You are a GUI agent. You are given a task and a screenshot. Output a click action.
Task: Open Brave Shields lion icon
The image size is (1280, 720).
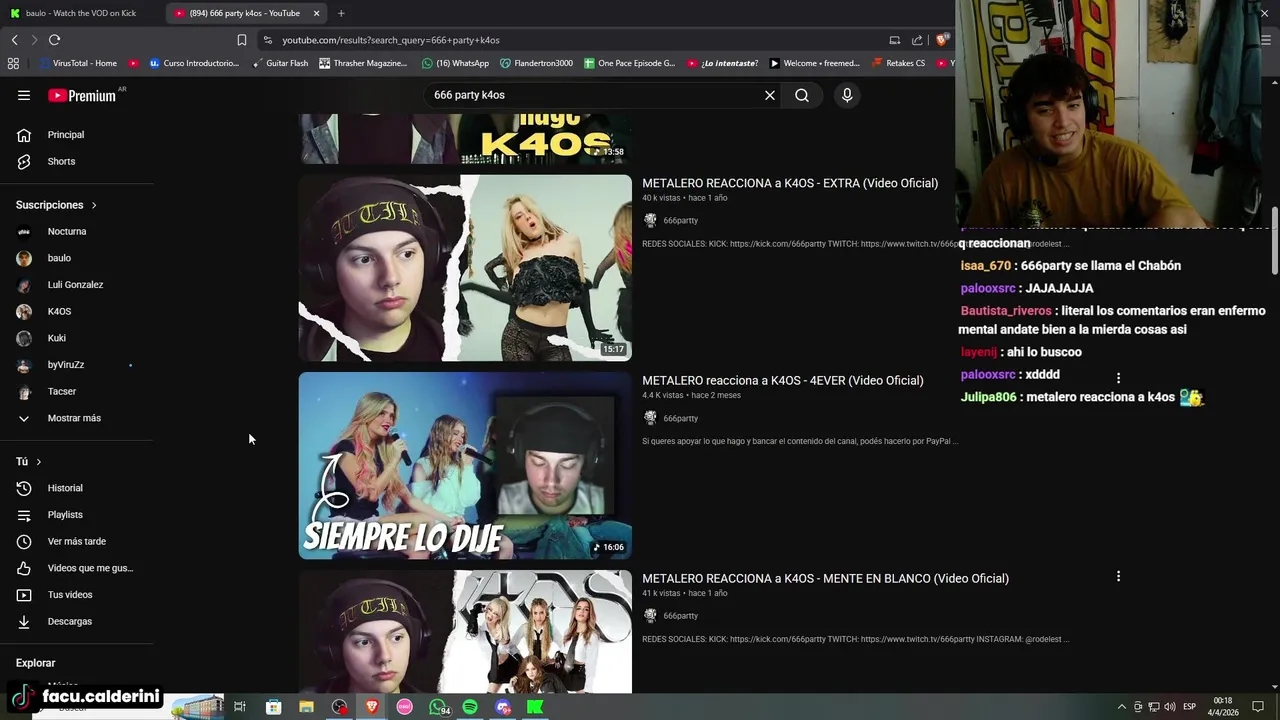click(x=941, y=40)
